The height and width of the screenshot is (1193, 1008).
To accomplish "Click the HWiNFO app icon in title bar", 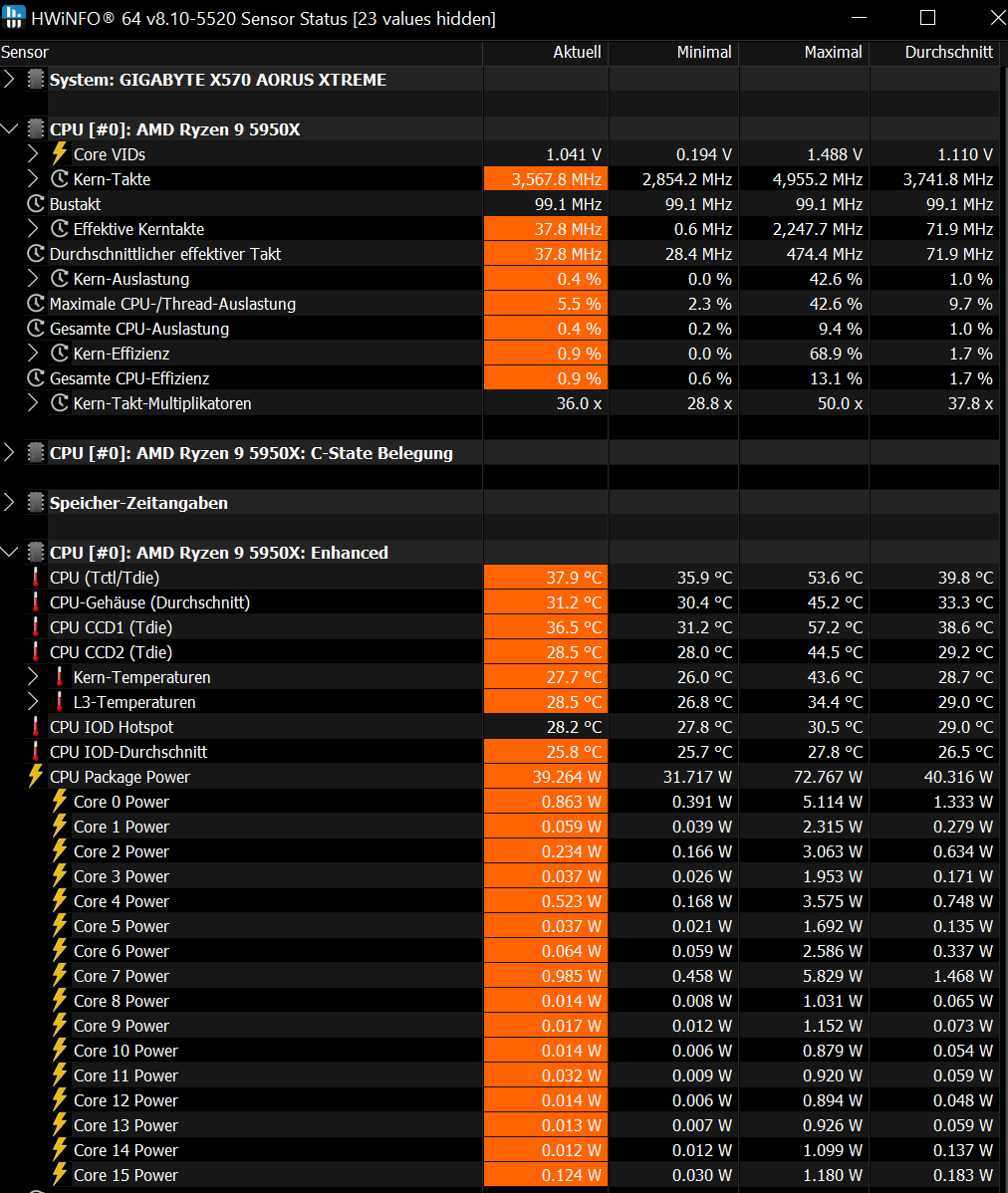I will (14, 18).
